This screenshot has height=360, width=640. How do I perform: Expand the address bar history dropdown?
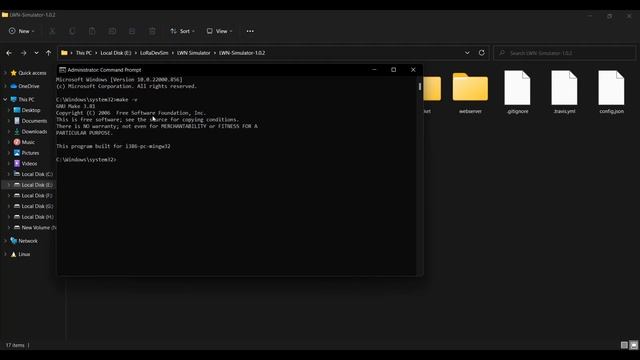(467, 53)
